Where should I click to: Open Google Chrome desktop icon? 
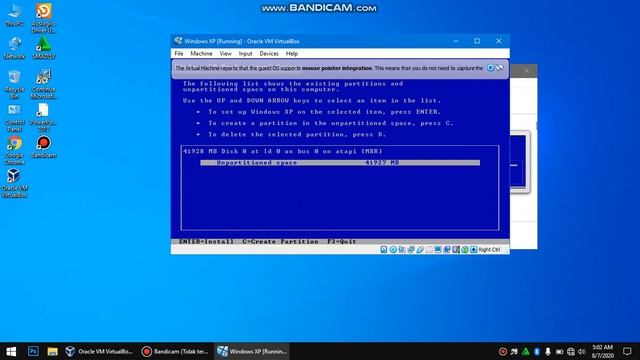(14, 150)
